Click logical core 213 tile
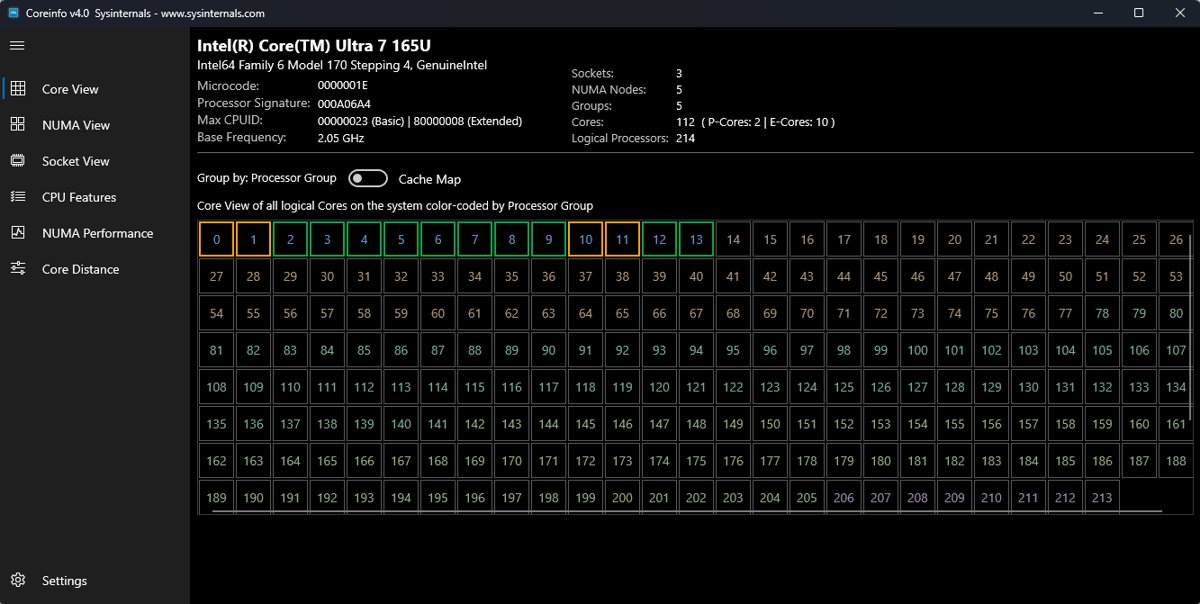This screenshot has height=604, width=1200. point(1102,498)
